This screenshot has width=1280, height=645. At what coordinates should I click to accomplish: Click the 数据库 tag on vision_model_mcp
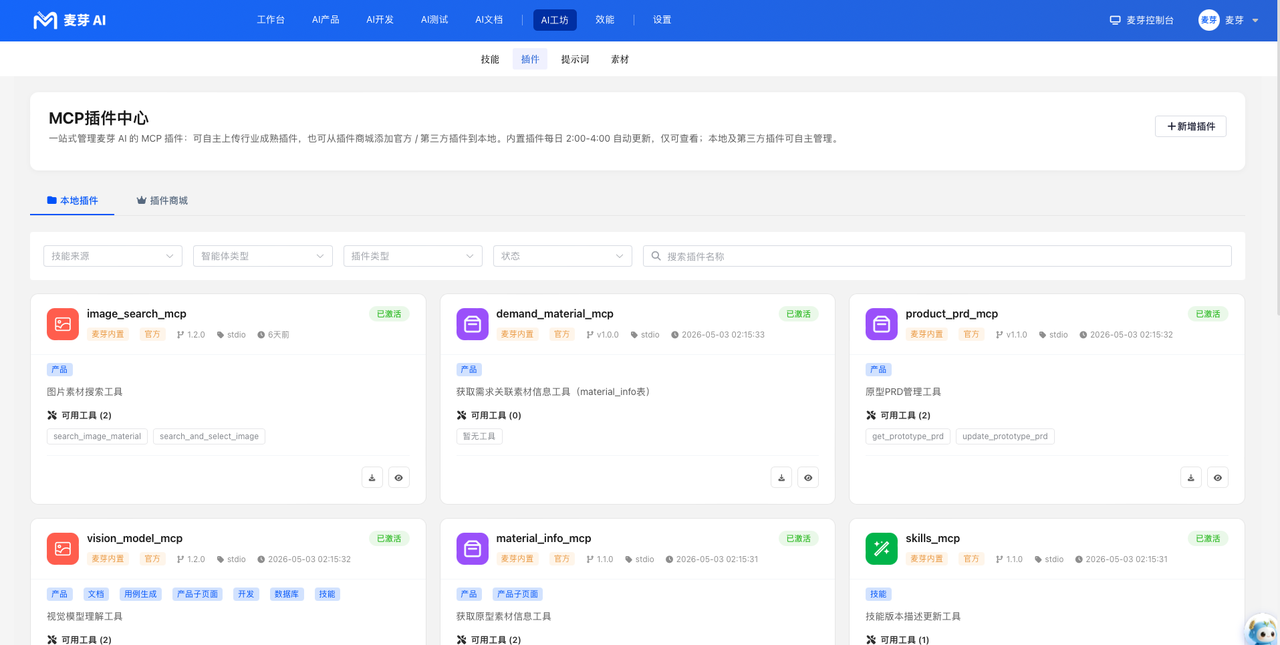click(x=286, y=594)
